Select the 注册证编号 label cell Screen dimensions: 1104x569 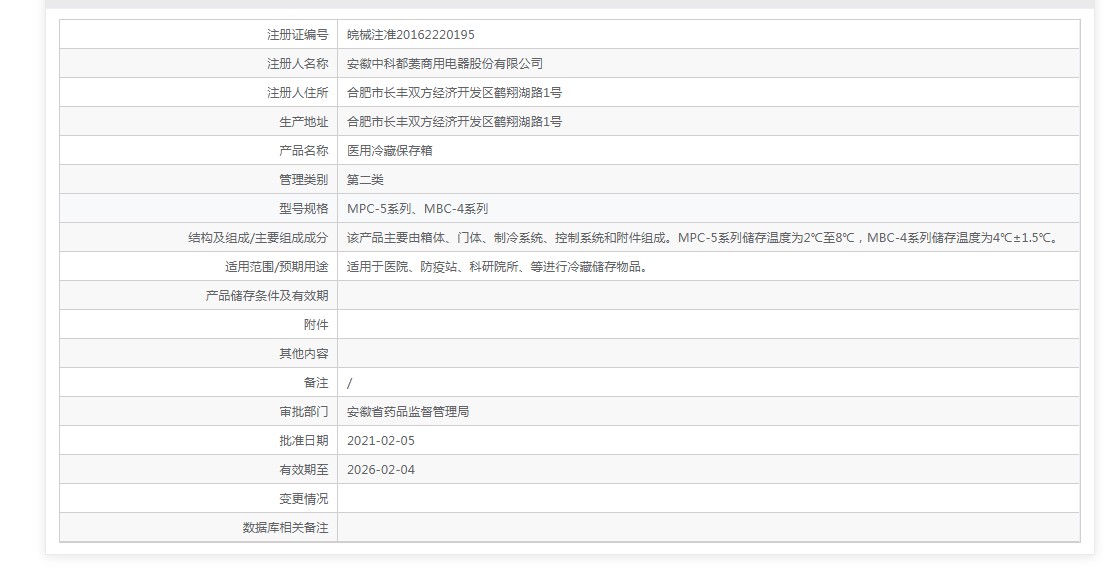297,35
